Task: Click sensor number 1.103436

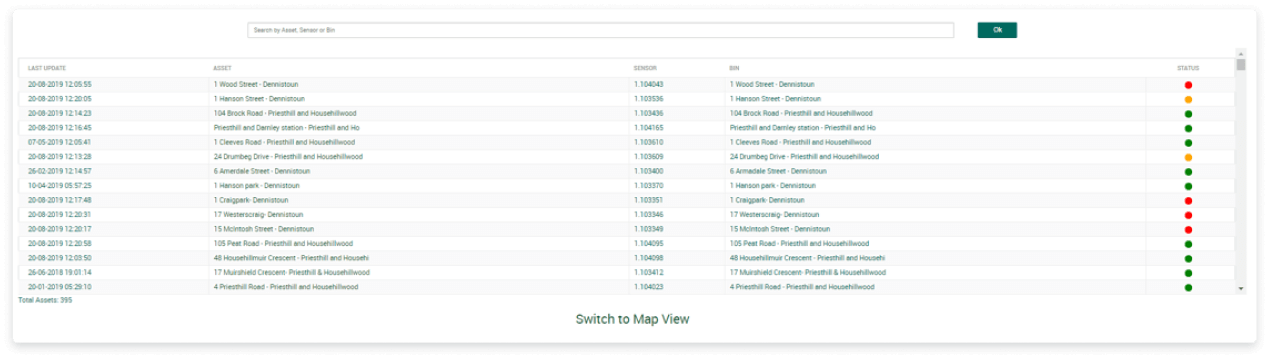Action: [649, 114]
